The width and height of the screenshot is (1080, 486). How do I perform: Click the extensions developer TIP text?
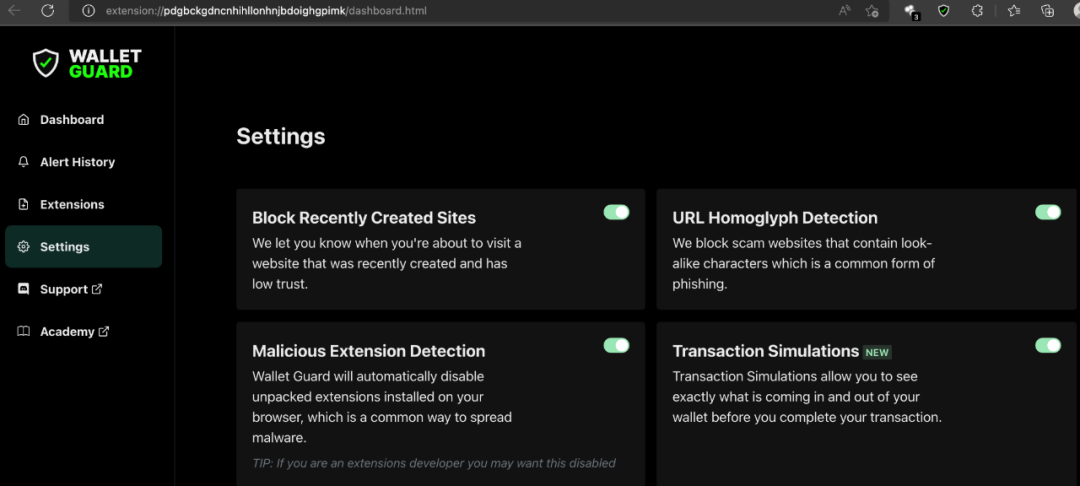tap(434, 463)
